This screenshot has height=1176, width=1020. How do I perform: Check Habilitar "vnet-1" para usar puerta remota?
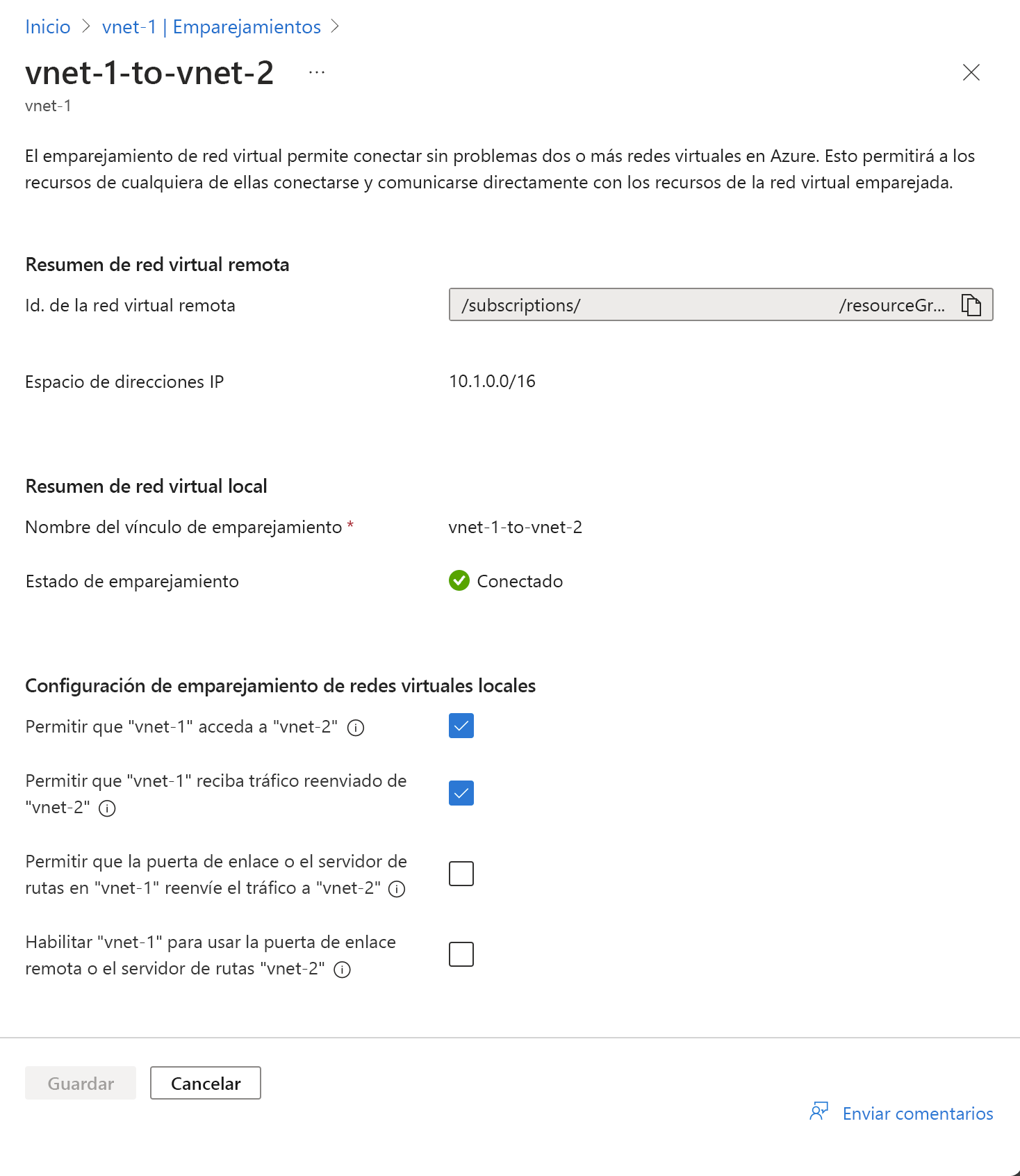pos(460,954)
